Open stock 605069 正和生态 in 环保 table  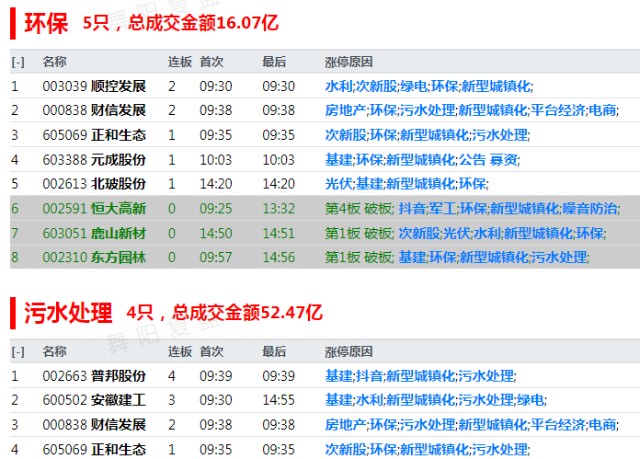pyautogui.click(x=94, y=135)
